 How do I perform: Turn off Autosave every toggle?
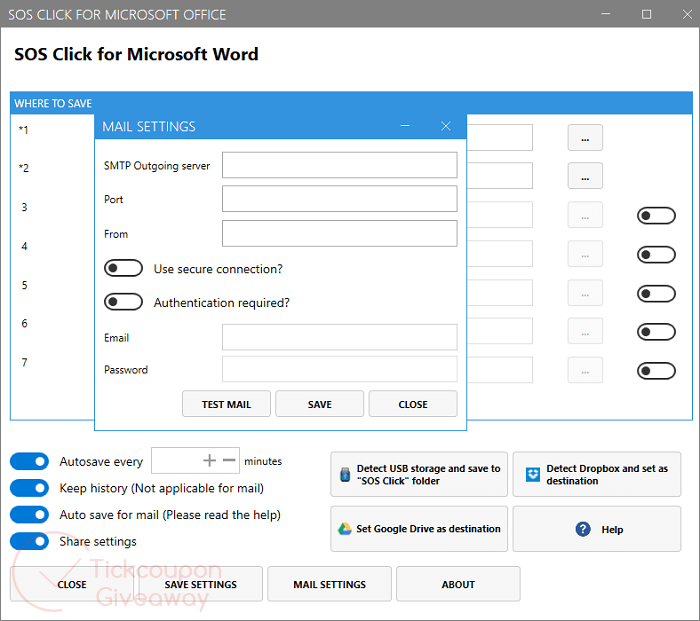click(x=29, y=462)
